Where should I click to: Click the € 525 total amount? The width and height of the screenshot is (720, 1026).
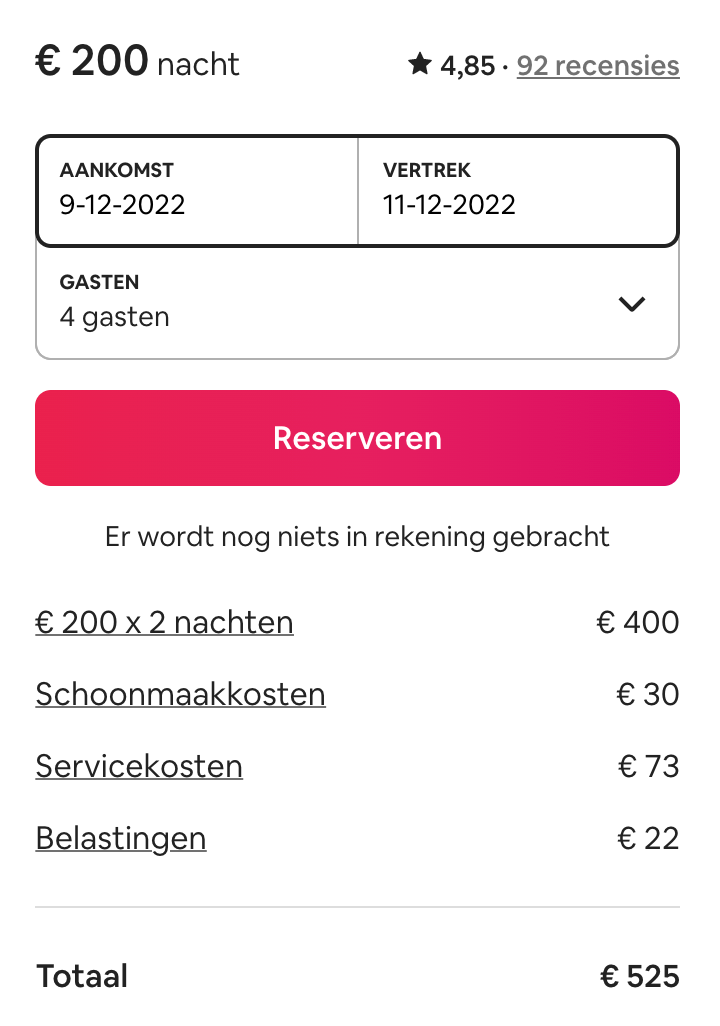click(640, 976)
